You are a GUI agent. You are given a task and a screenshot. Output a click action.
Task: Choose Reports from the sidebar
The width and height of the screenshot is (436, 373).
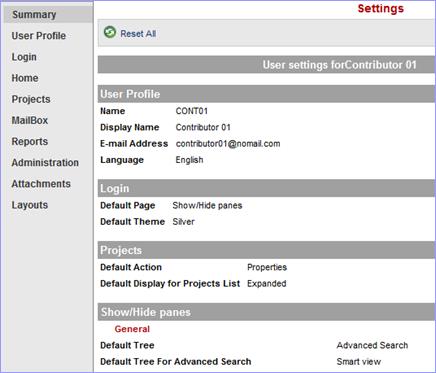[x=30, y=142]
